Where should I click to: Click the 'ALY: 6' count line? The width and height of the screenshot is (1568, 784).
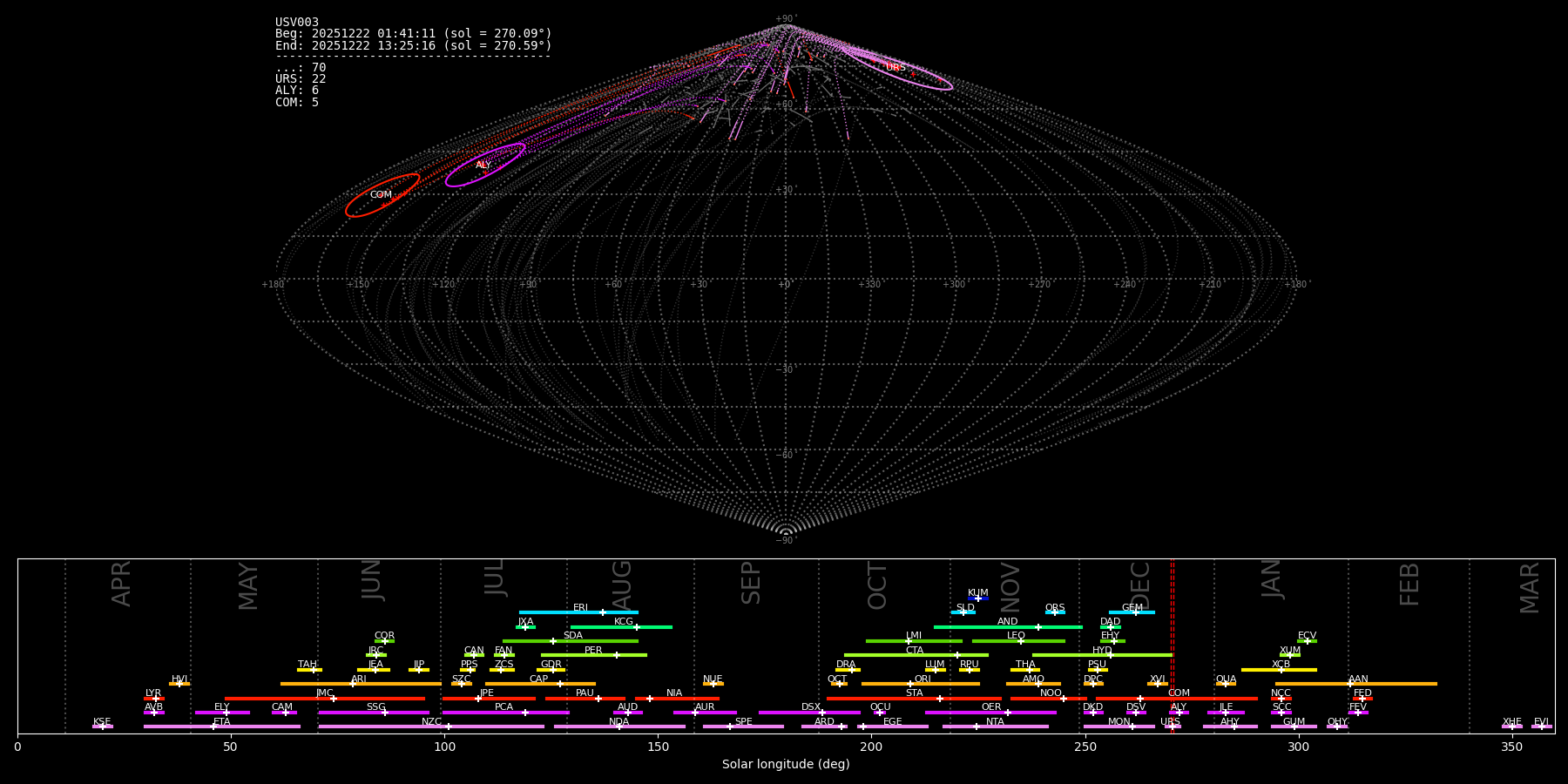(x=297, y=91)
